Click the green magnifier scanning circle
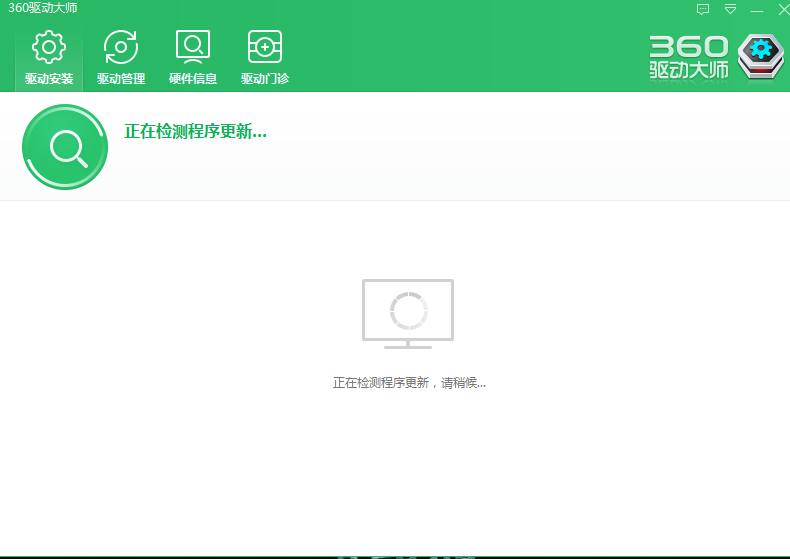 coord(65,147)
